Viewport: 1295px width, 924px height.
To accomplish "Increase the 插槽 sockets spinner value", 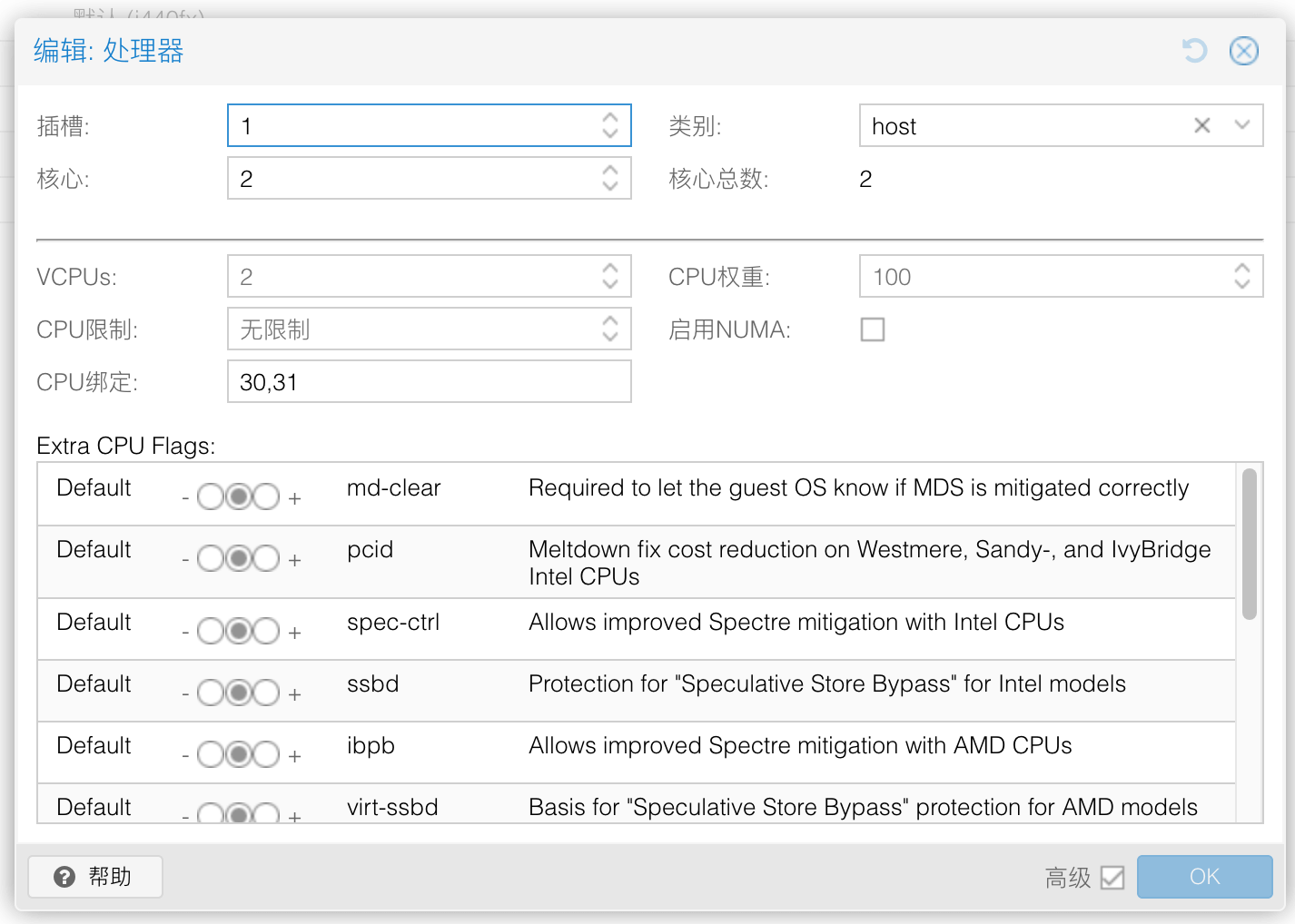I will point(610,117).
